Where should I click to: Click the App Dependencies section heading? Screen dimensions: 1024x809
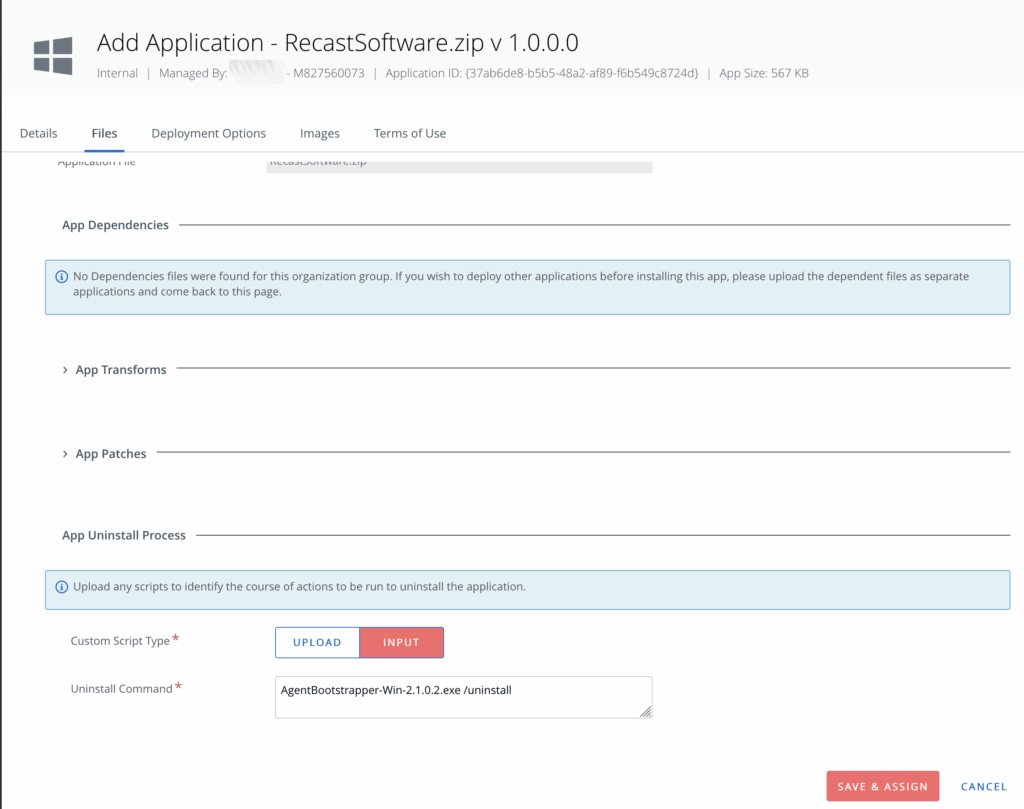coord(115,225)
